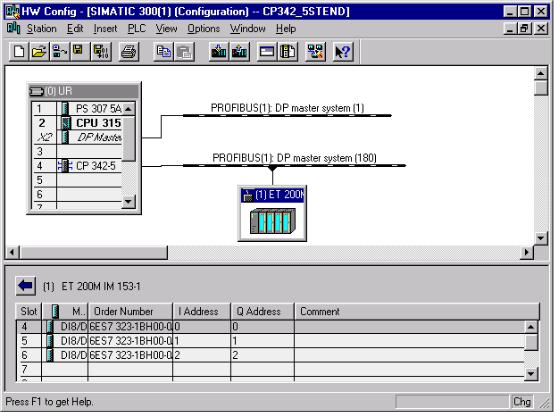Select empty slot 7 row in detail table

point(270,369)
